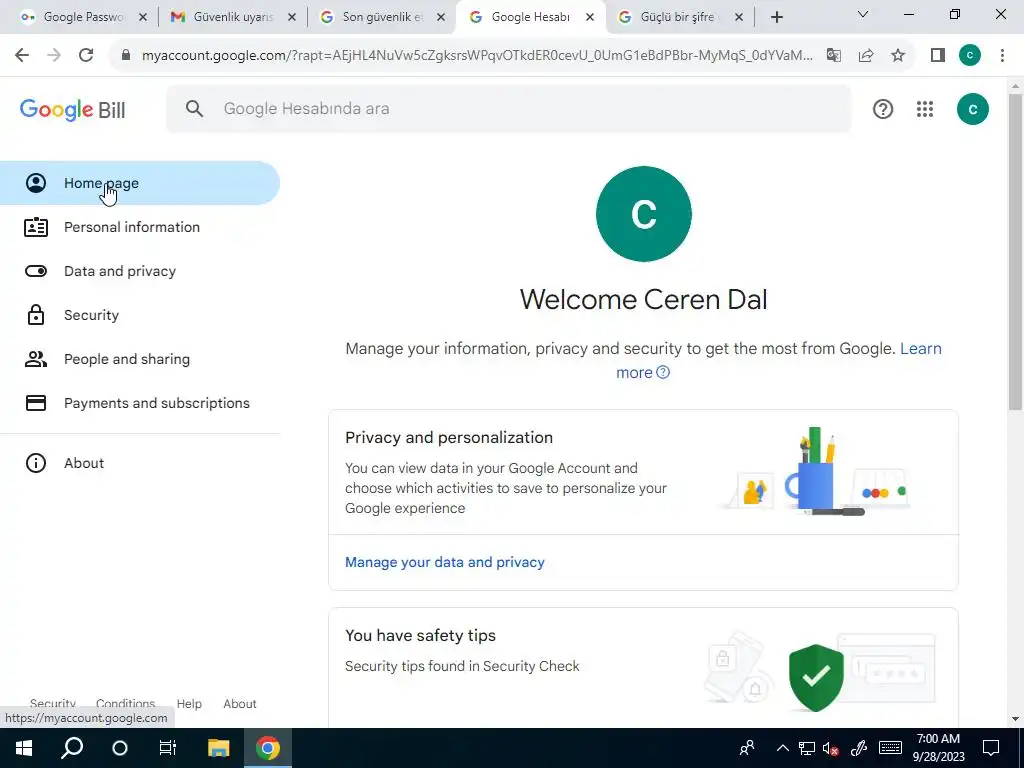
Task: Open the Google apps grid
Action: [925, 109]
